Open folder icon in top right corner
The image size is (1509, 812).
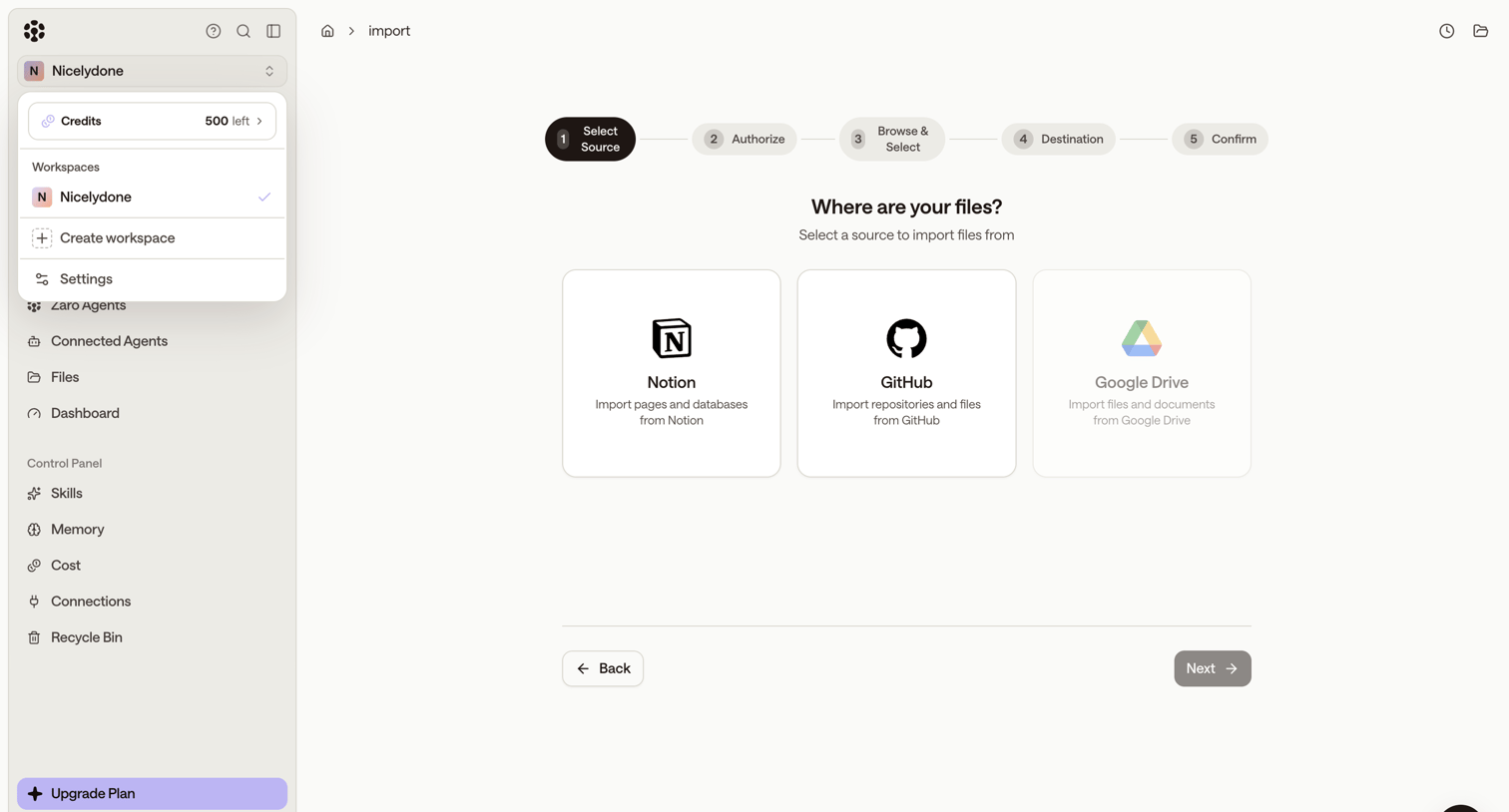[1481, 31]
